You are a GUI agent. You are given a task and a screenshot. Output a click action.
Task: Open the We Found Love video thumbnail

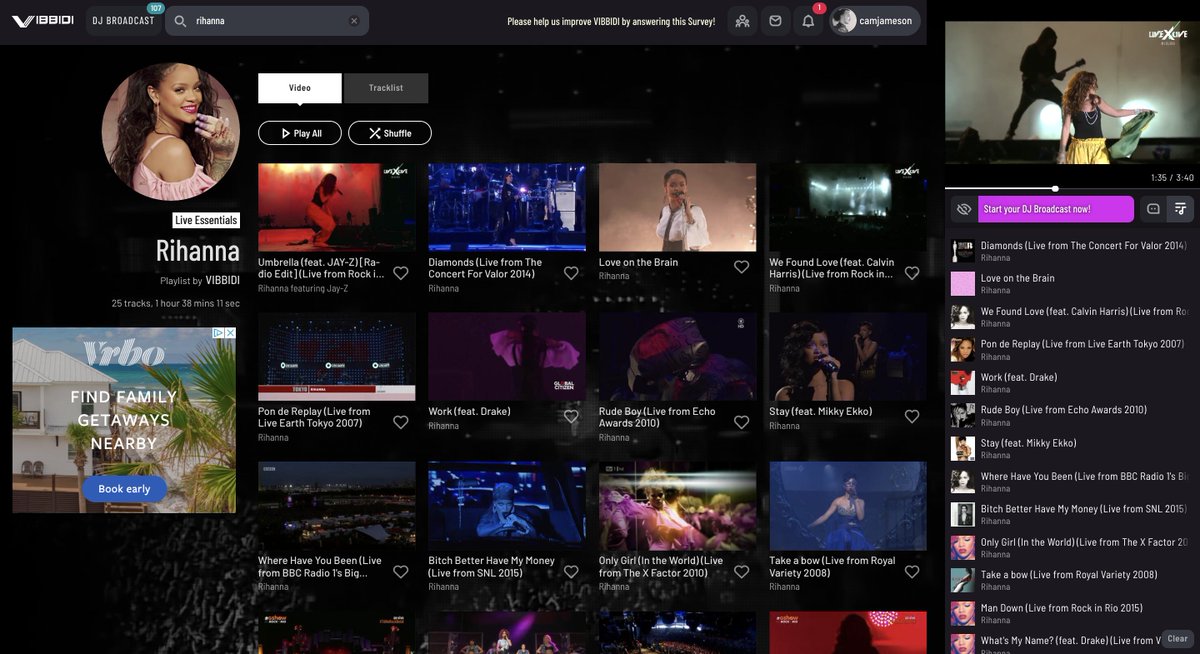pyautogui.click(x=848, y=207)
